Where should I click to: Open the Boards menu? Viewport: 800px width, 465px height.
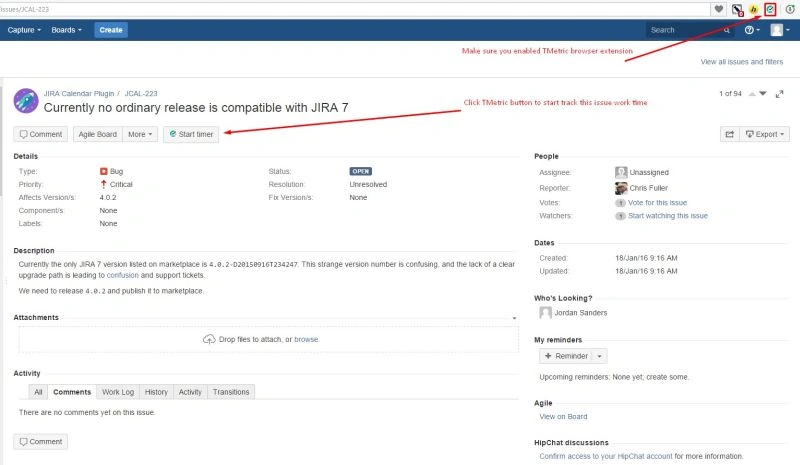[x=66, y=30]
